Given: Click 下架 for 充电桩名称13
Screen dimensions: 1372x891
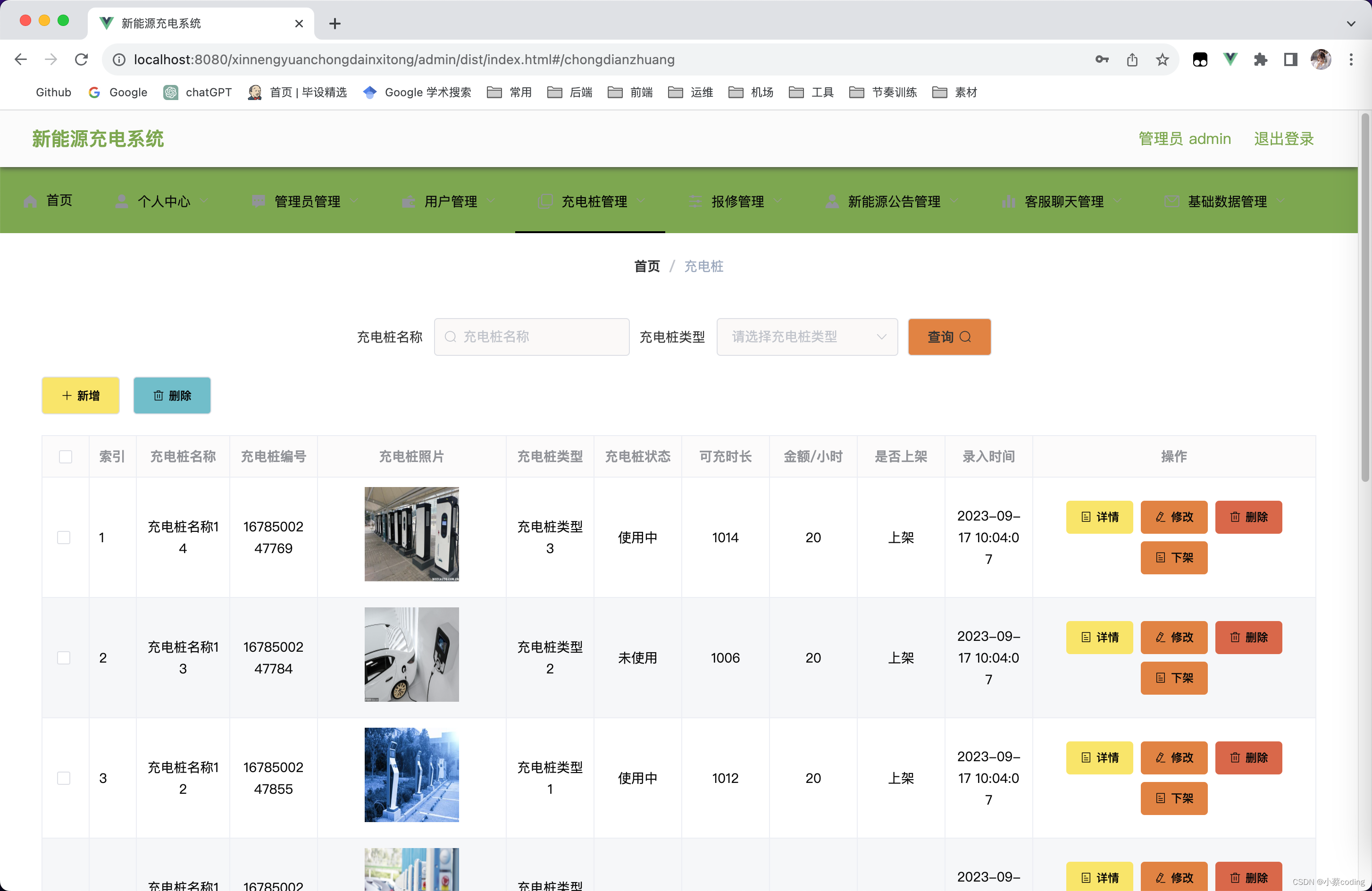Looking at the screenshot, I should tap(1174, 678).
